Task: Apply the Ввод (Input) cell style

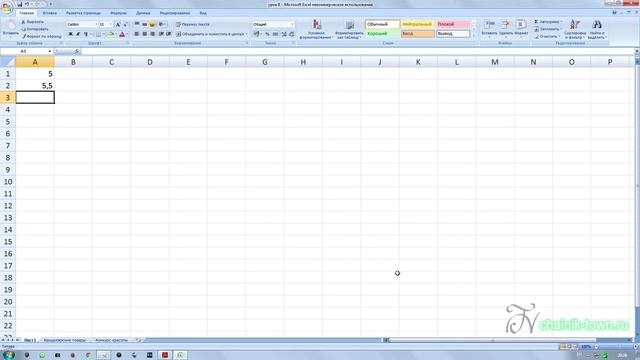Action: click(x=418, y=34)
